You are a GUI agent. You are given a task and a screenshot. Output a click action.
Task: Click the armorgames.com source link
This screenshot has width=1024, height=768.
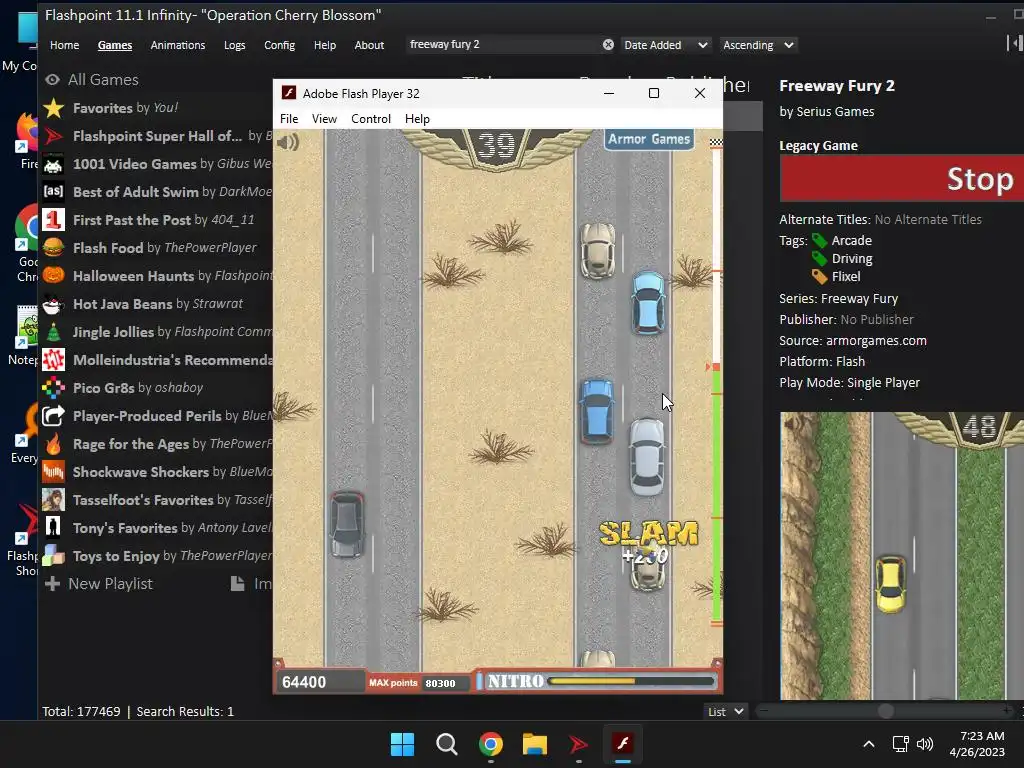tap(876, 340)
